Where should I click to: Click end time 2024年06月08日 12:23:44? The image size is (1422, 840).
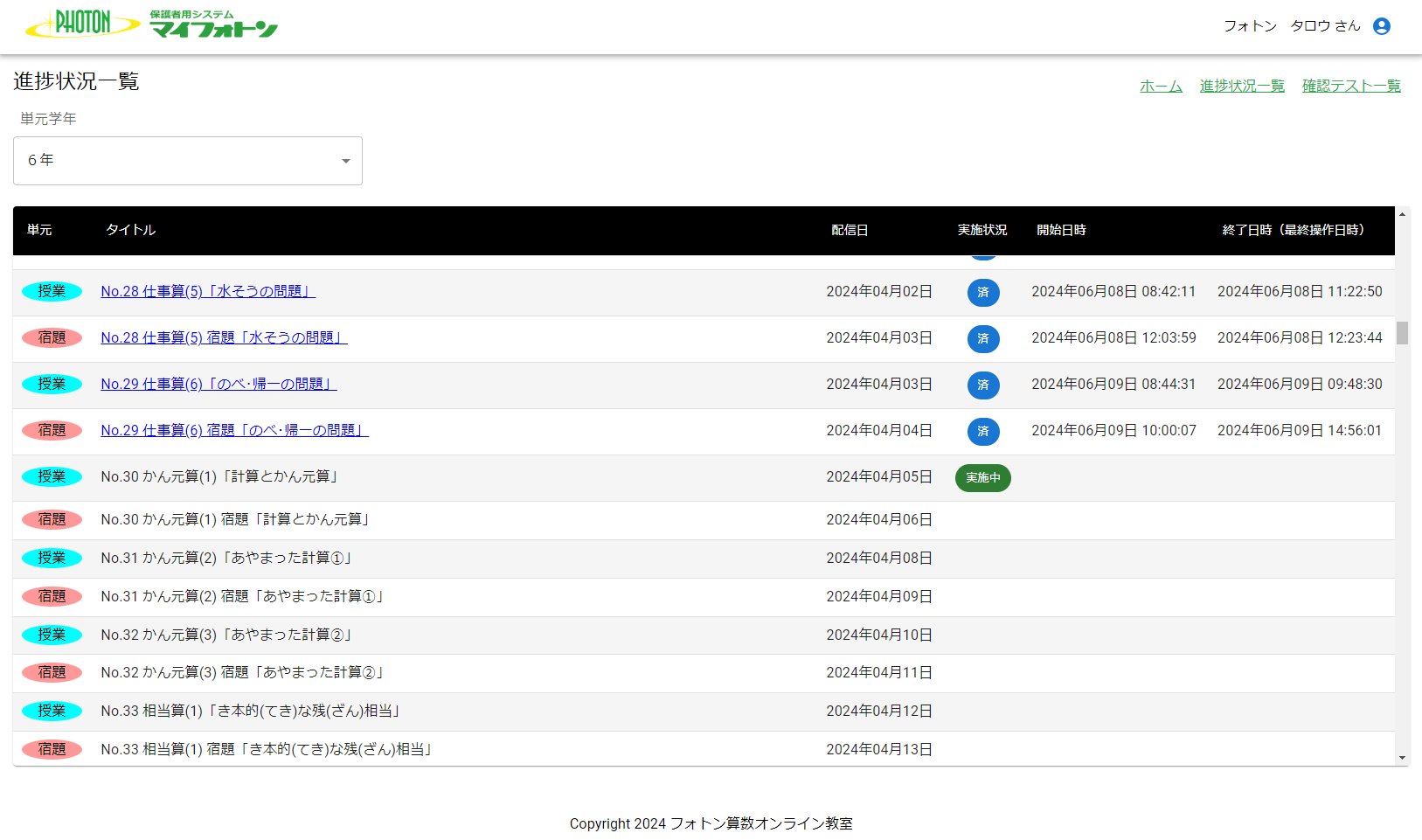tap(1300, 337)
